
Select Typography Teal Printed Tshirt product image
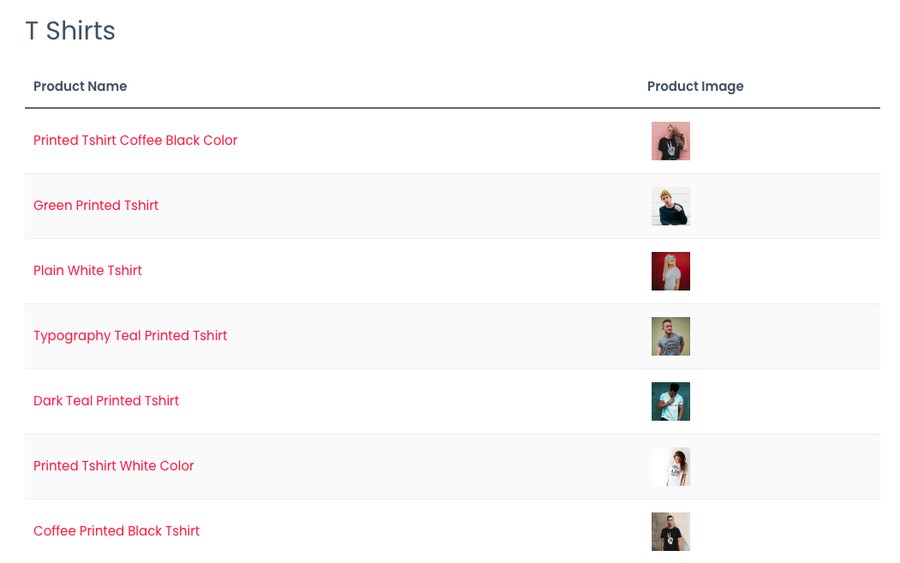pyautogui.click(x=670, y=336)
